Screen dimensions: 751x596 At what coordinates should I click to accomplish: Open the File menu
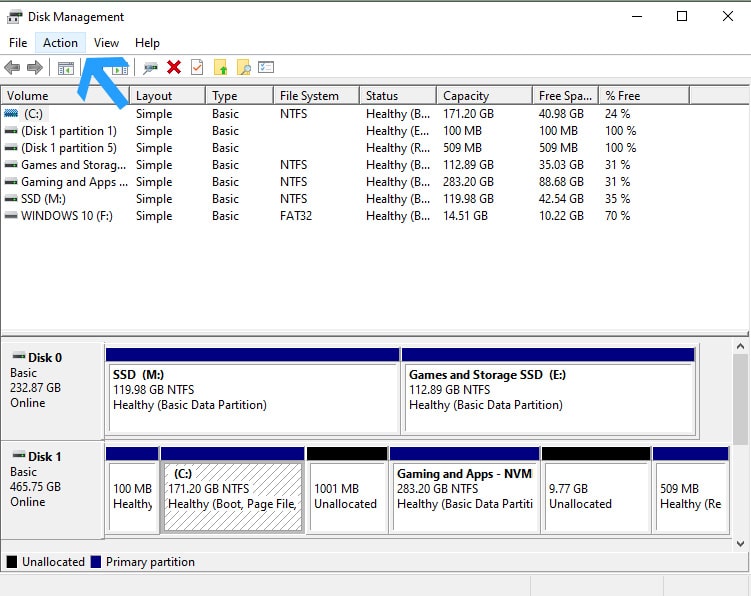click(x=18, y=43)
